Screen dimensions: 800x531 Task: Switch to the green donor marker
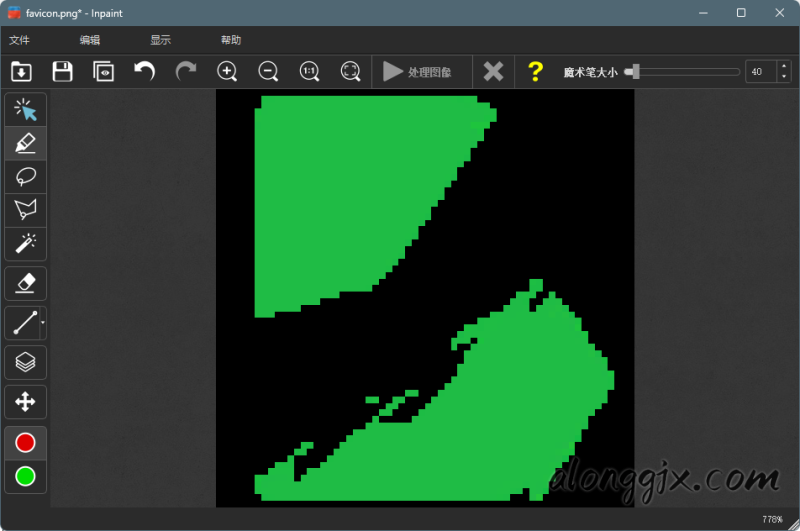click(x=26, y=476)
